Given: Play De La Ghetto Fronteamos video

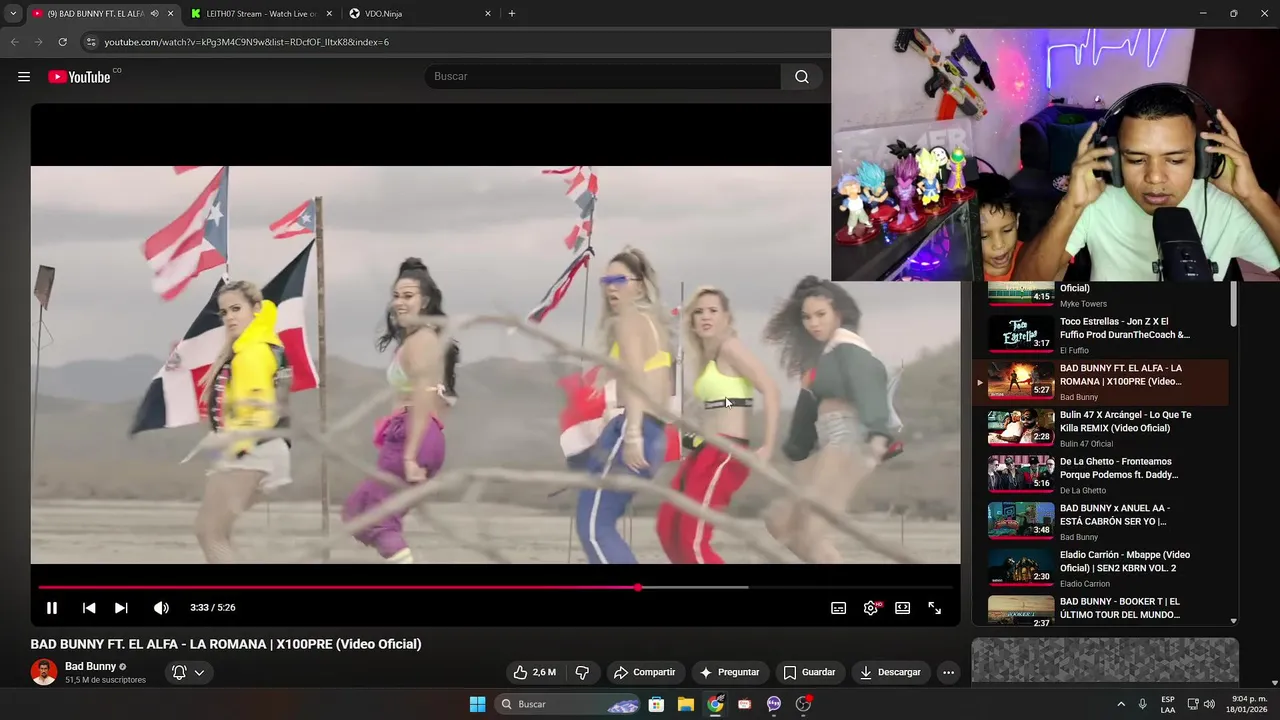Looking at the screenshot, I should pyautogui.click(x=1100, y=475).
